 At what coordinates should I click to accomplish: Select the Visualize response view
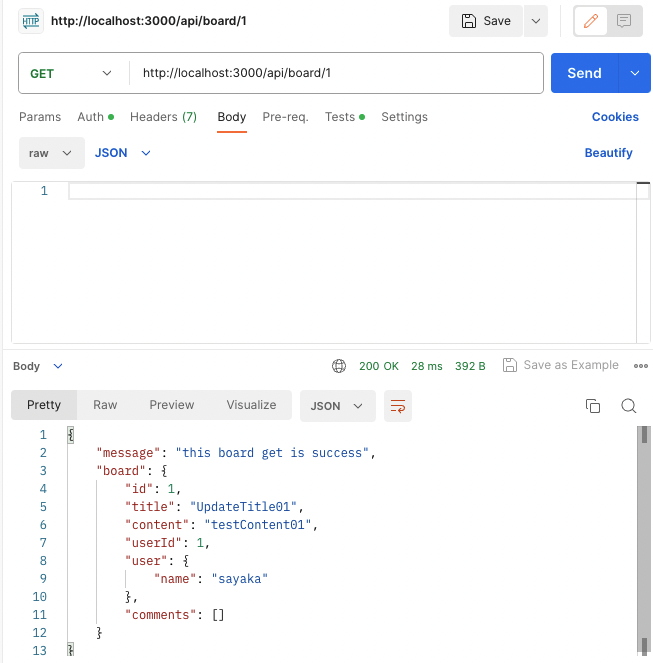click(251, 405)
